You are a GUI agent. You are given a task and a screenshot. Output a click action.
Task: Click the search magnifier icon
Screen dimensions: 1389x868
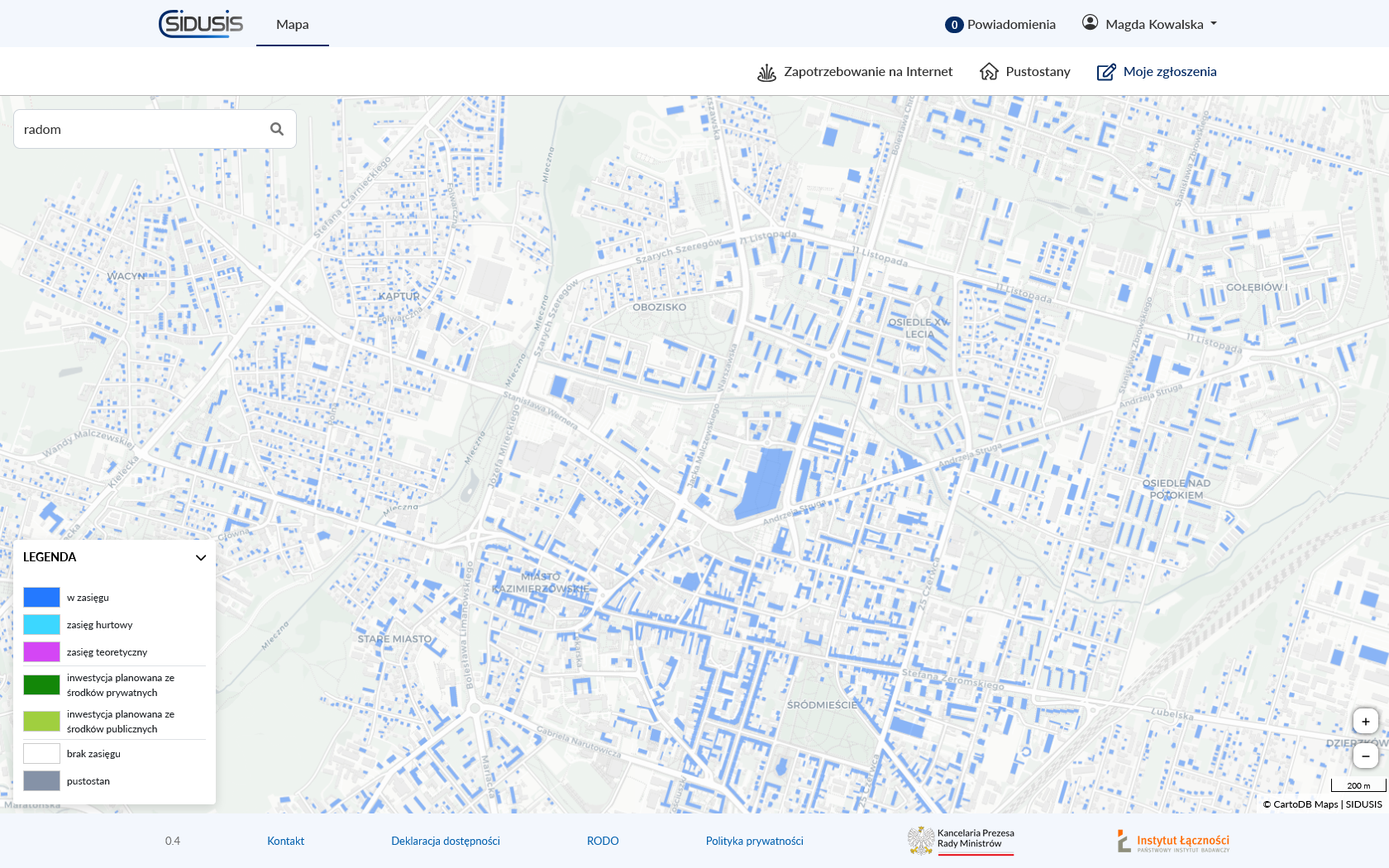(x=277, y=129)
